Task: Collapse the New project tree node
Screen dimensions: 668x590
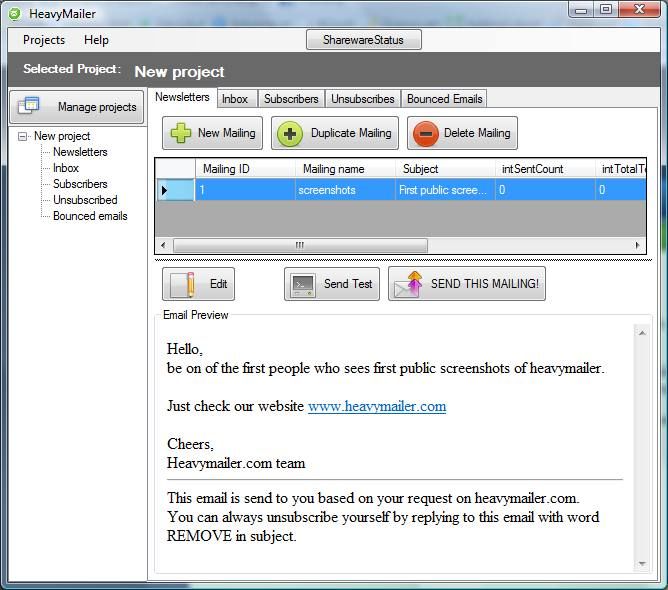Action: coord(22,136)
